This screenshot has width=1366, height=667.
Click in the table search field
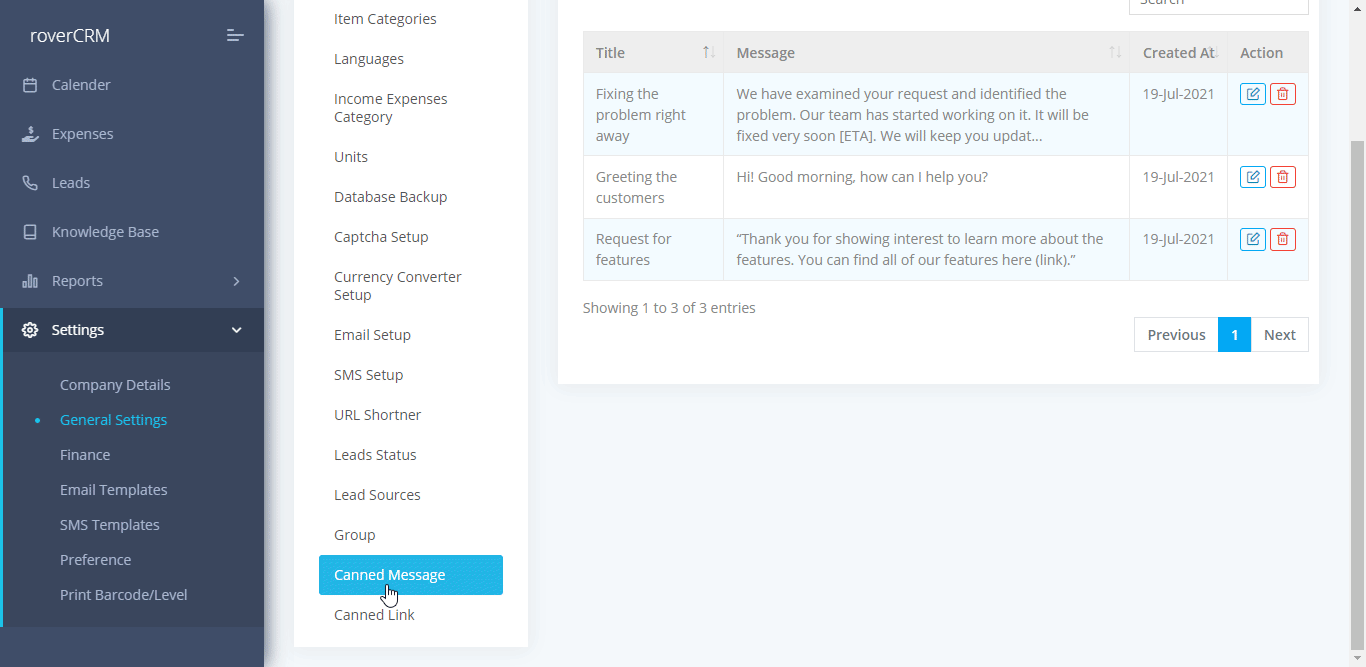coord(1218,4)
